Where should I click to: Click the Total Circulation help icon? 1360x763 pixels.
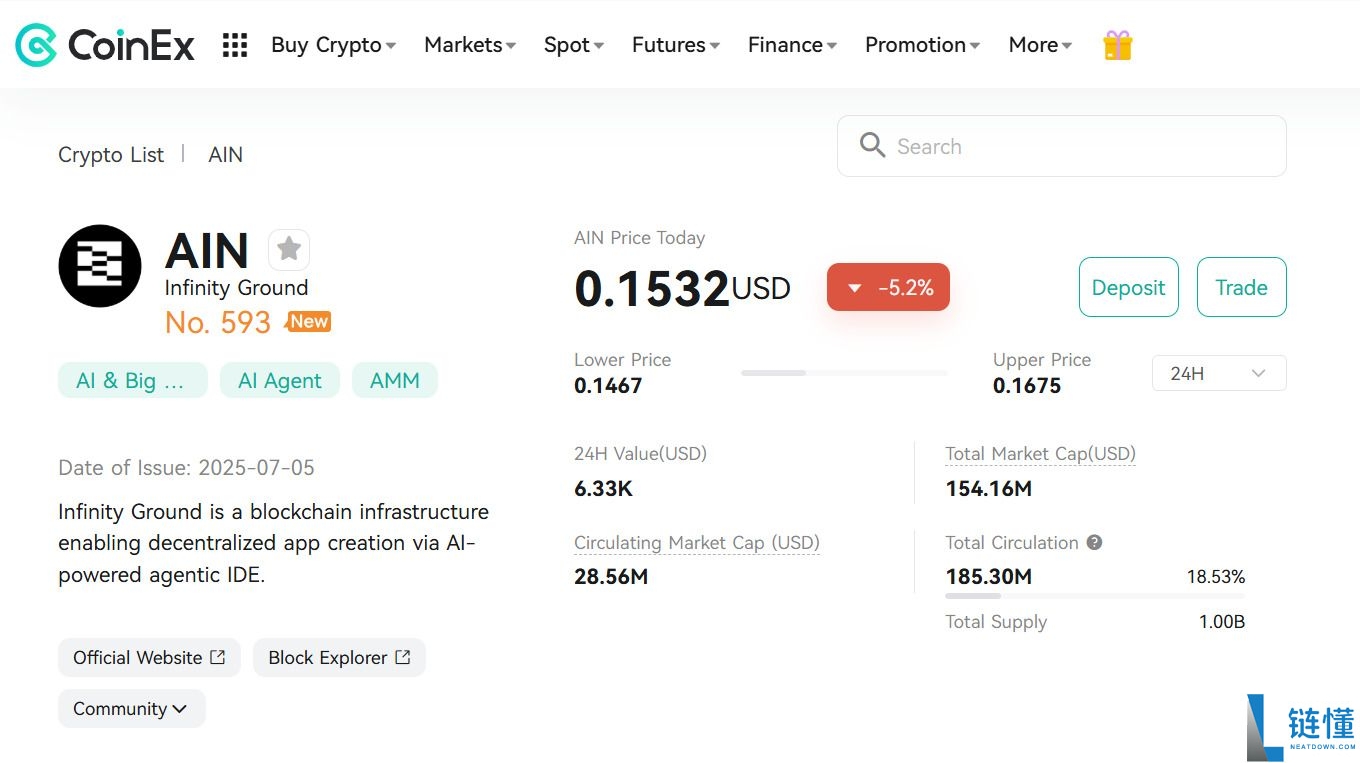click(x=1094, y=542)
